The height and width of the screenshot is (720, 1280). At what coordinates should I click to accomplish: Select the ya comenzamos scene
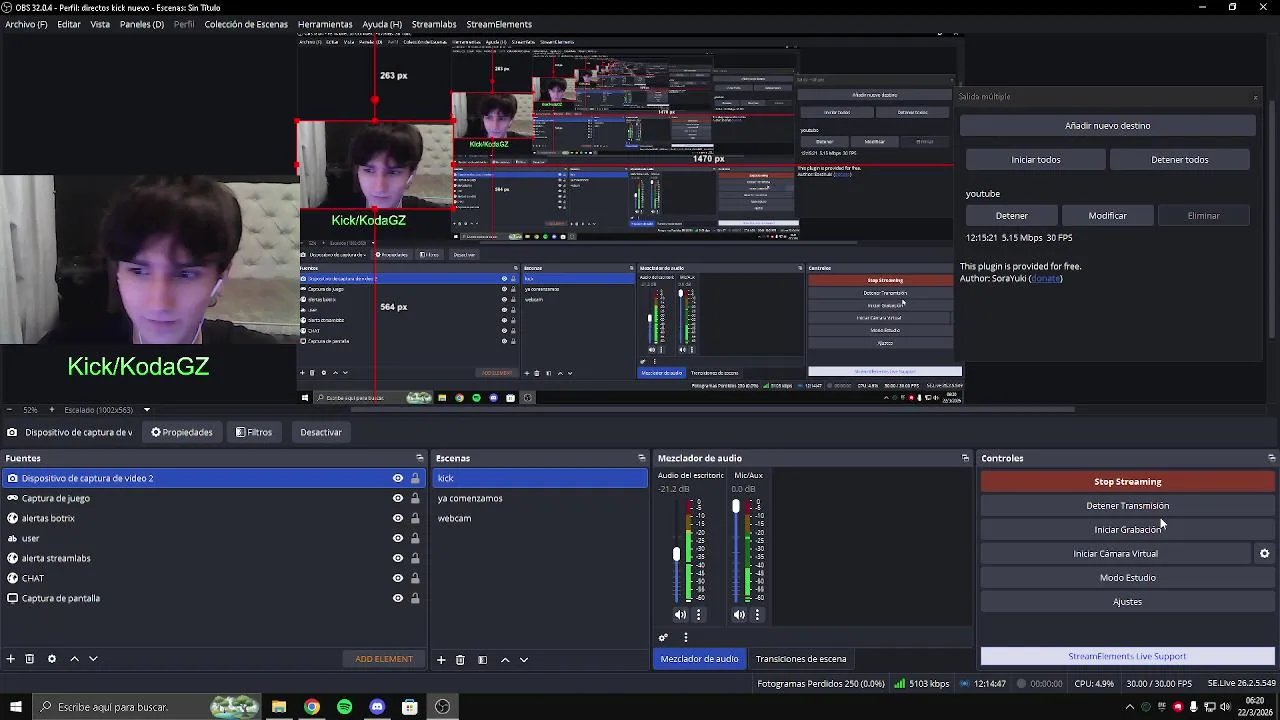pos(540,498)
